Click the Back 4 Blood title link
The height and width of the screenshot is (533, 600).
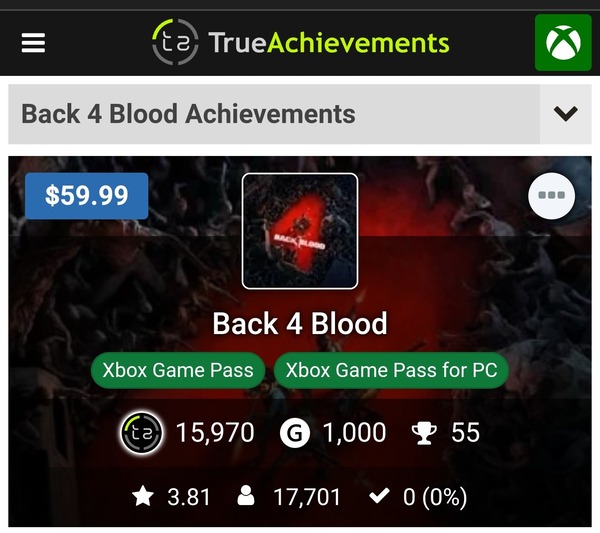300,324
